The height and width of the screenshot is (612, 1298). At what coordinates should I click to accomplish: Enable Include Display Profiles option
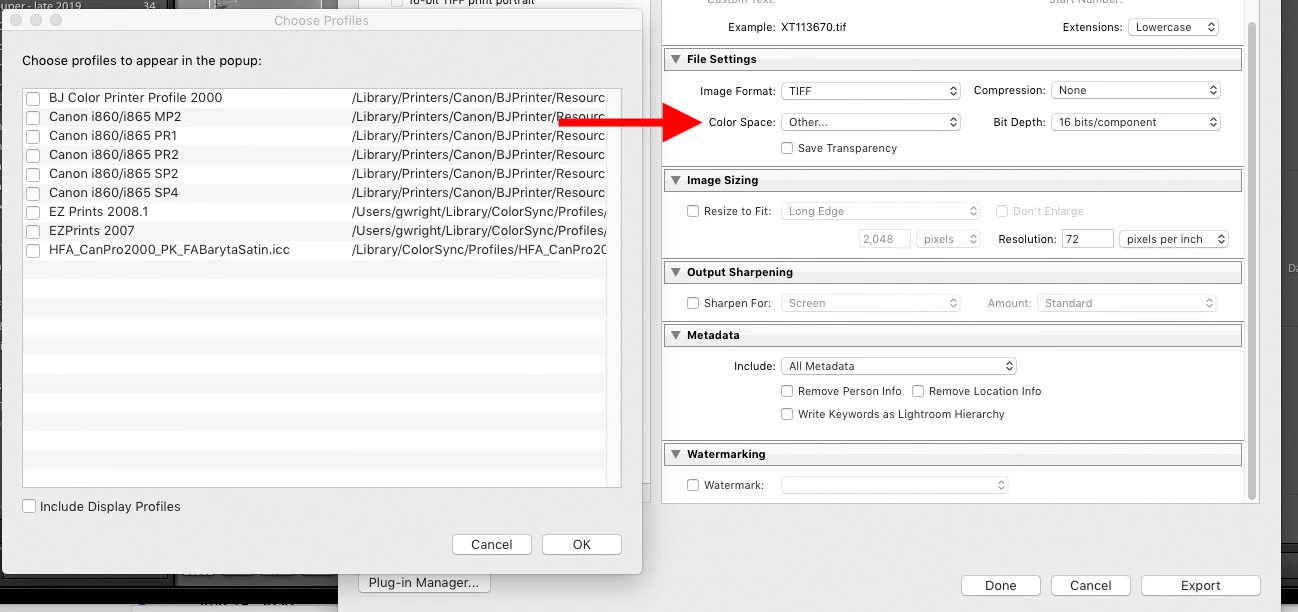tap(29, 507)
